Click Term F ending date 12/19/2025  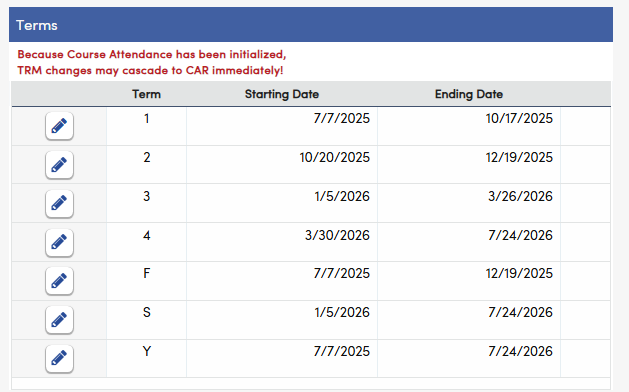click(x=519, y=273)
